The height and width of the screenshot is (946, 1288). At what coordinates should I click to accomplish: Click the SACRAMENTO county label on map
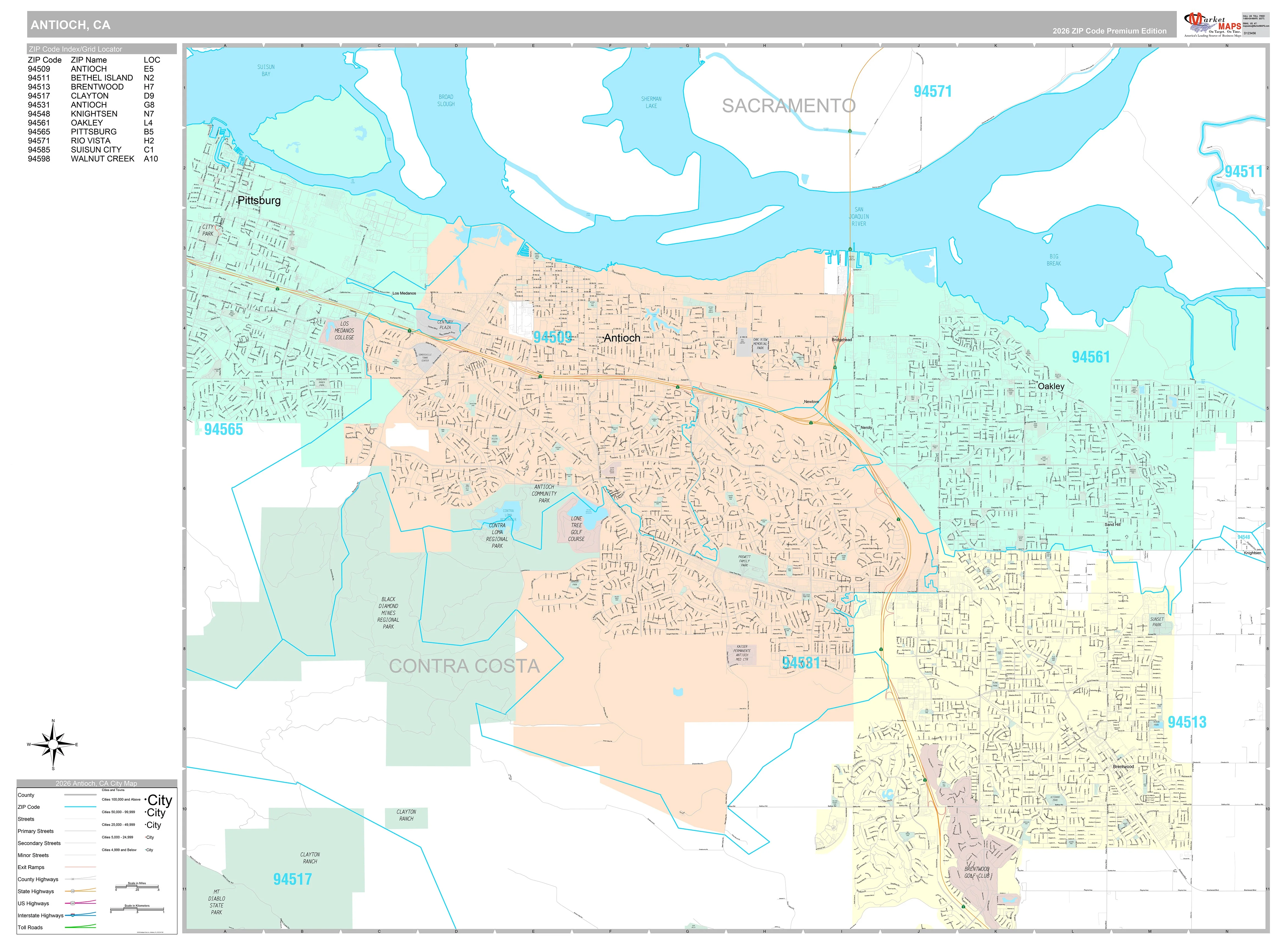[x=789, y=106]
